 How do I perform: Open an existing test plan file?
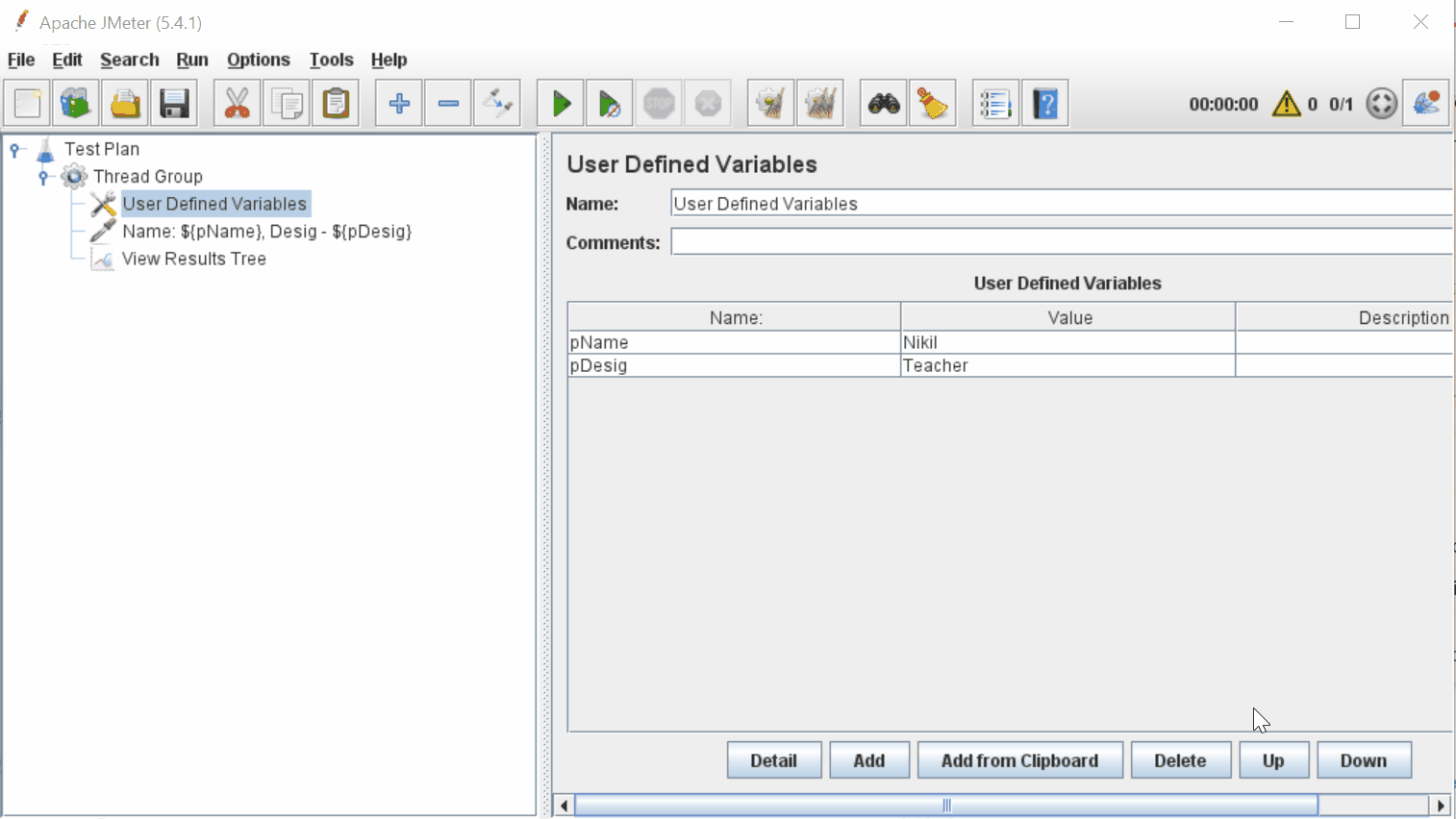[125, 103]
